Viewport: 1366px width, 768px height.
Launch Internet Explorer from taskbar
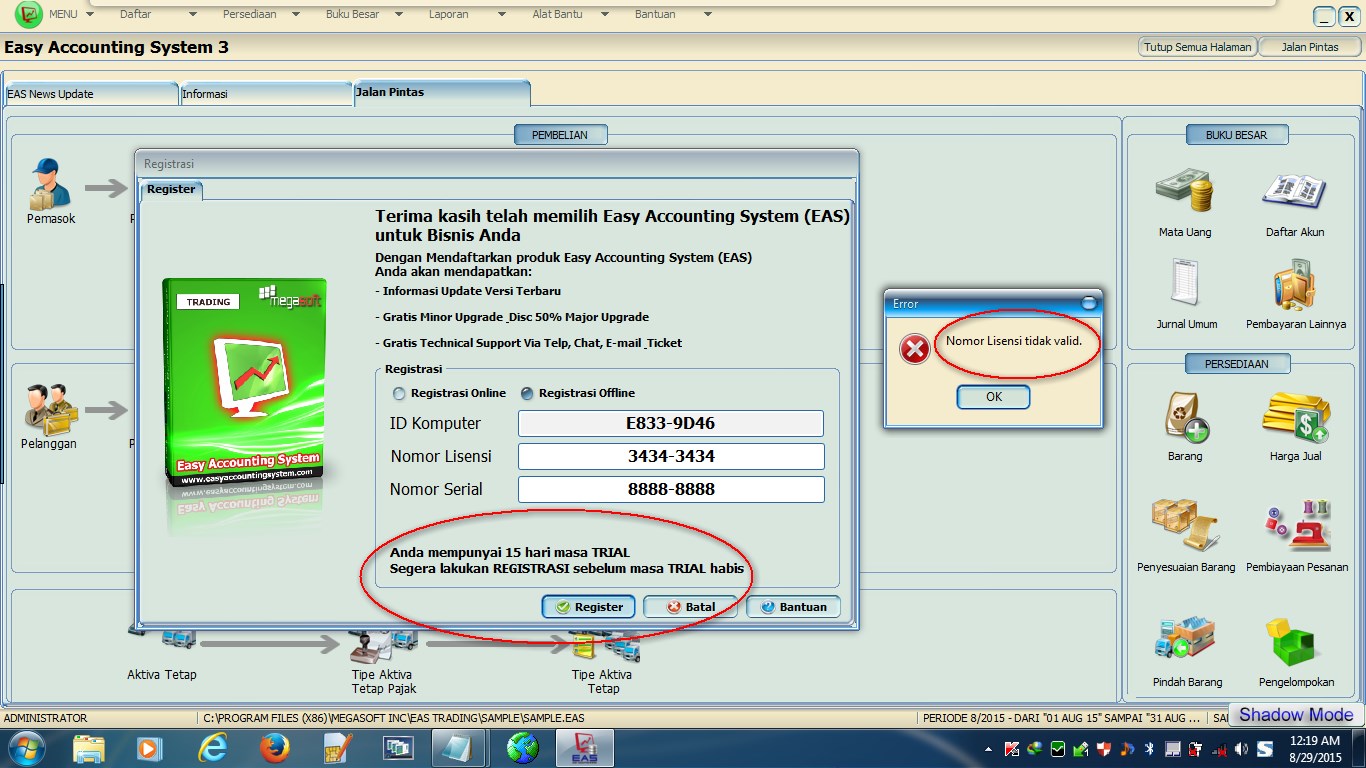coord(212,748)
